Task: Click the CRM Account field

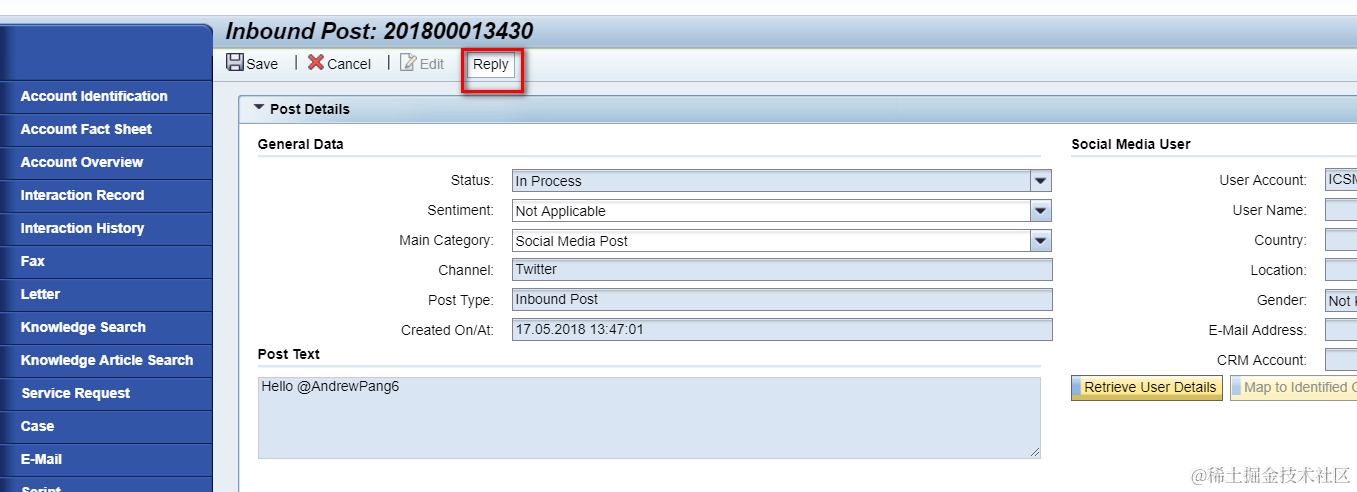Action: 1341,360
